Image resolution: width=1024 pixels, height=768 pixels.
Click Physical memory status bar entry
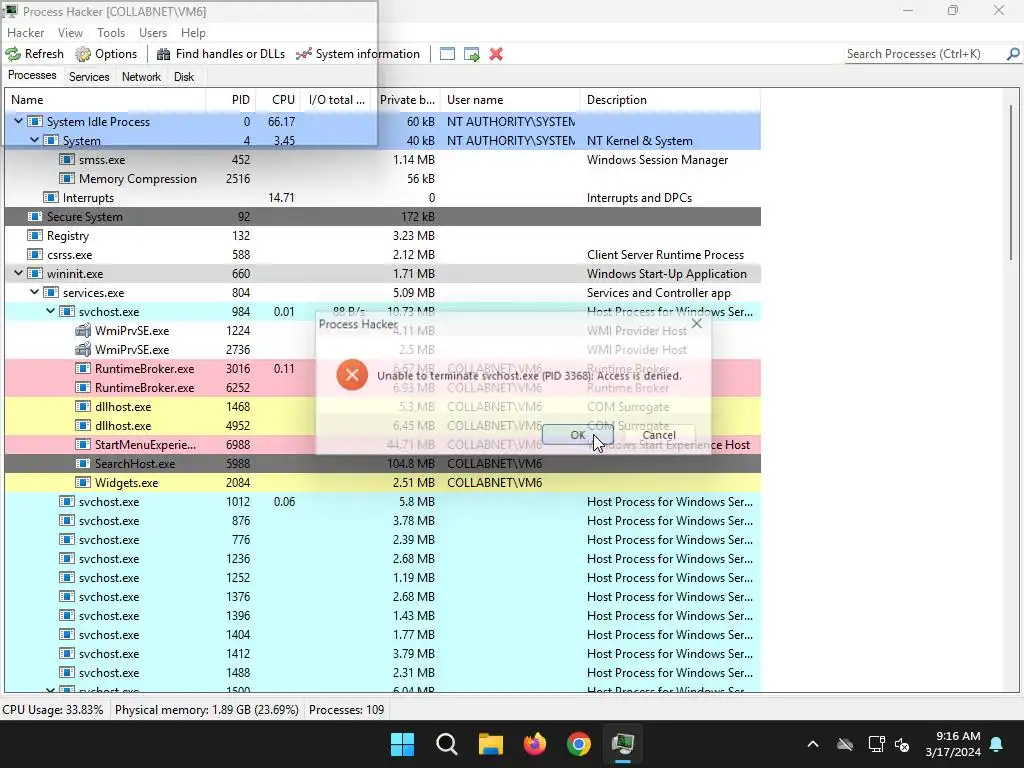coord(206,709)
